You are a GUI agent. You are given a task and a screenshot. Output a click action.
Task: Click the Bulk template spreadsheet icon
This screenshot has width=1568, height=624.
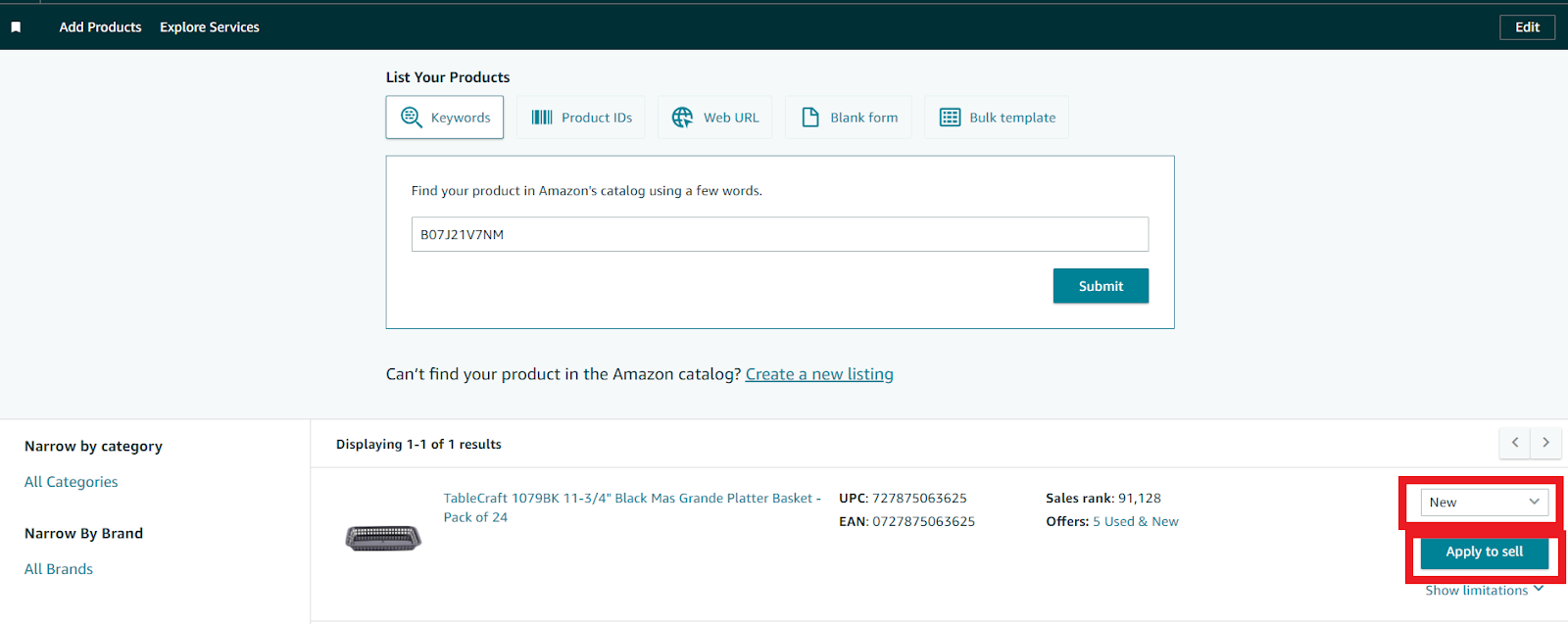point(950,118)
